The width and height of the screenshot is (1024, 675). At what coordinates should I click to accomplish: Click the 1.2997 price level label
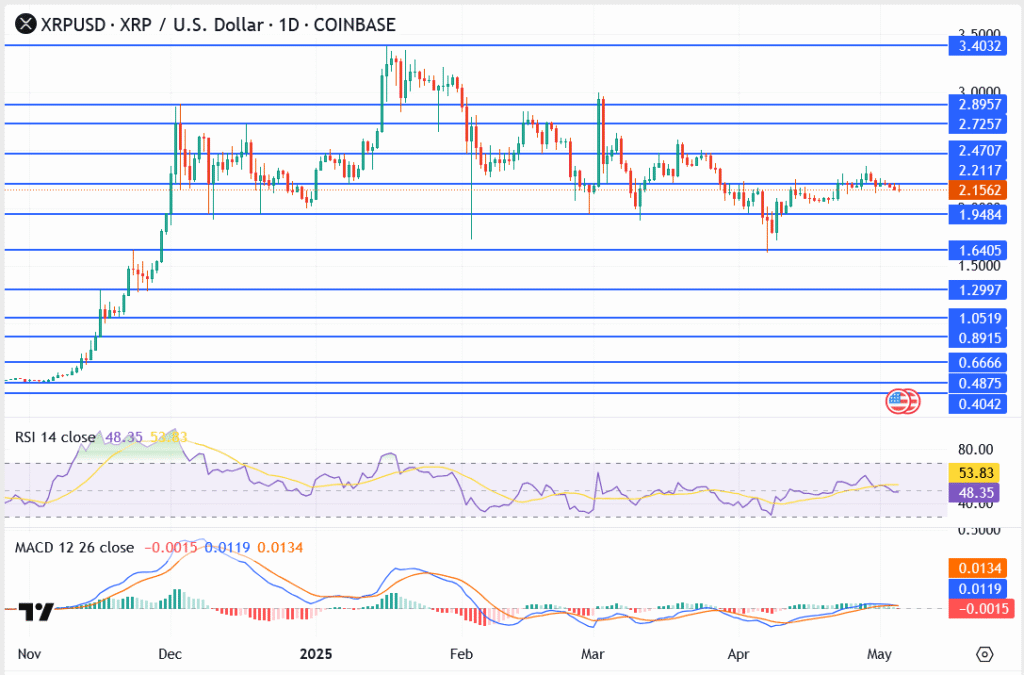tap(980, 289)
